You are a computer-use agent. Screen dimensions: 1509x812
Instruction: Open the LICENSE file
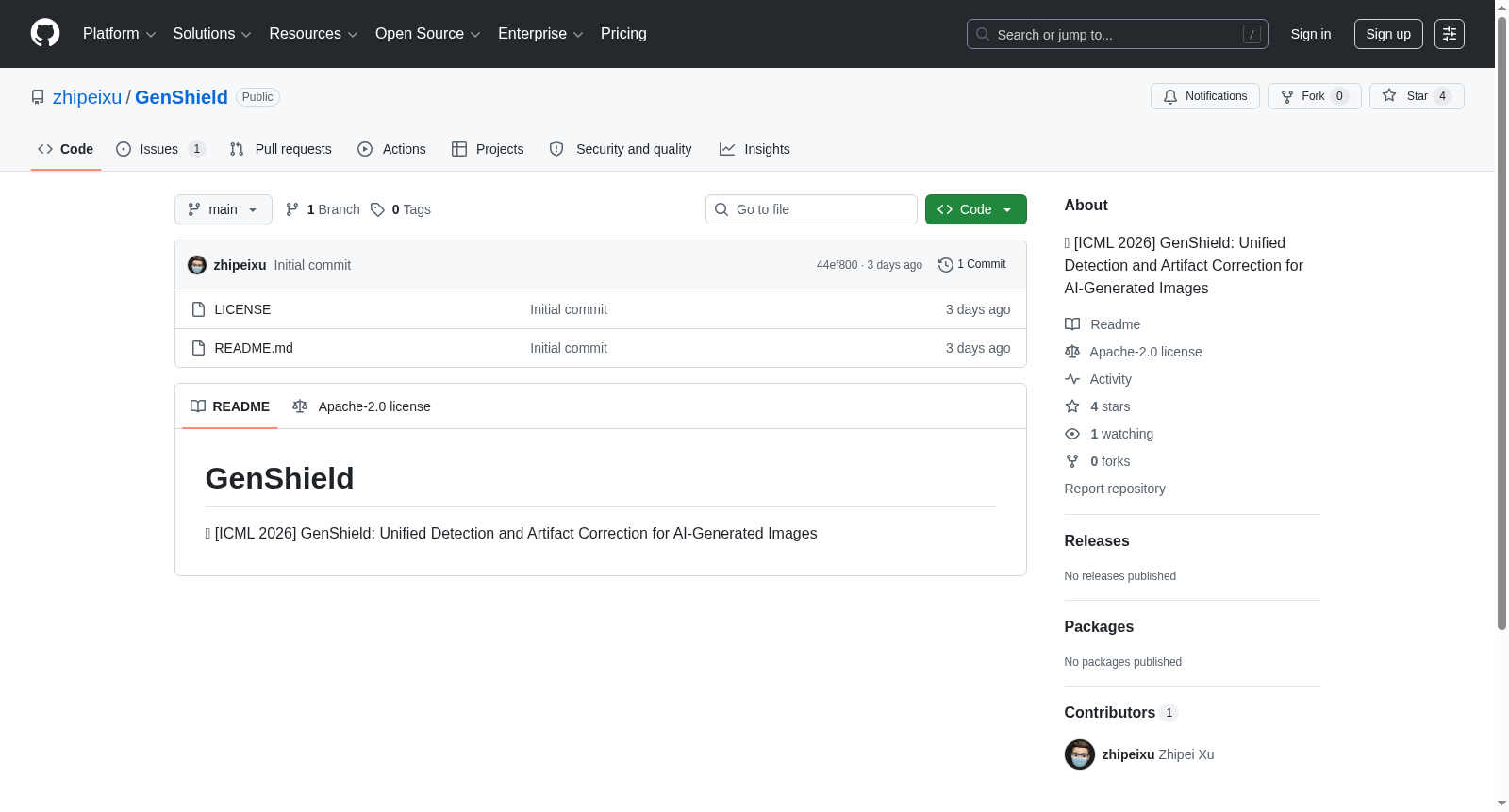tap(242, 309)
